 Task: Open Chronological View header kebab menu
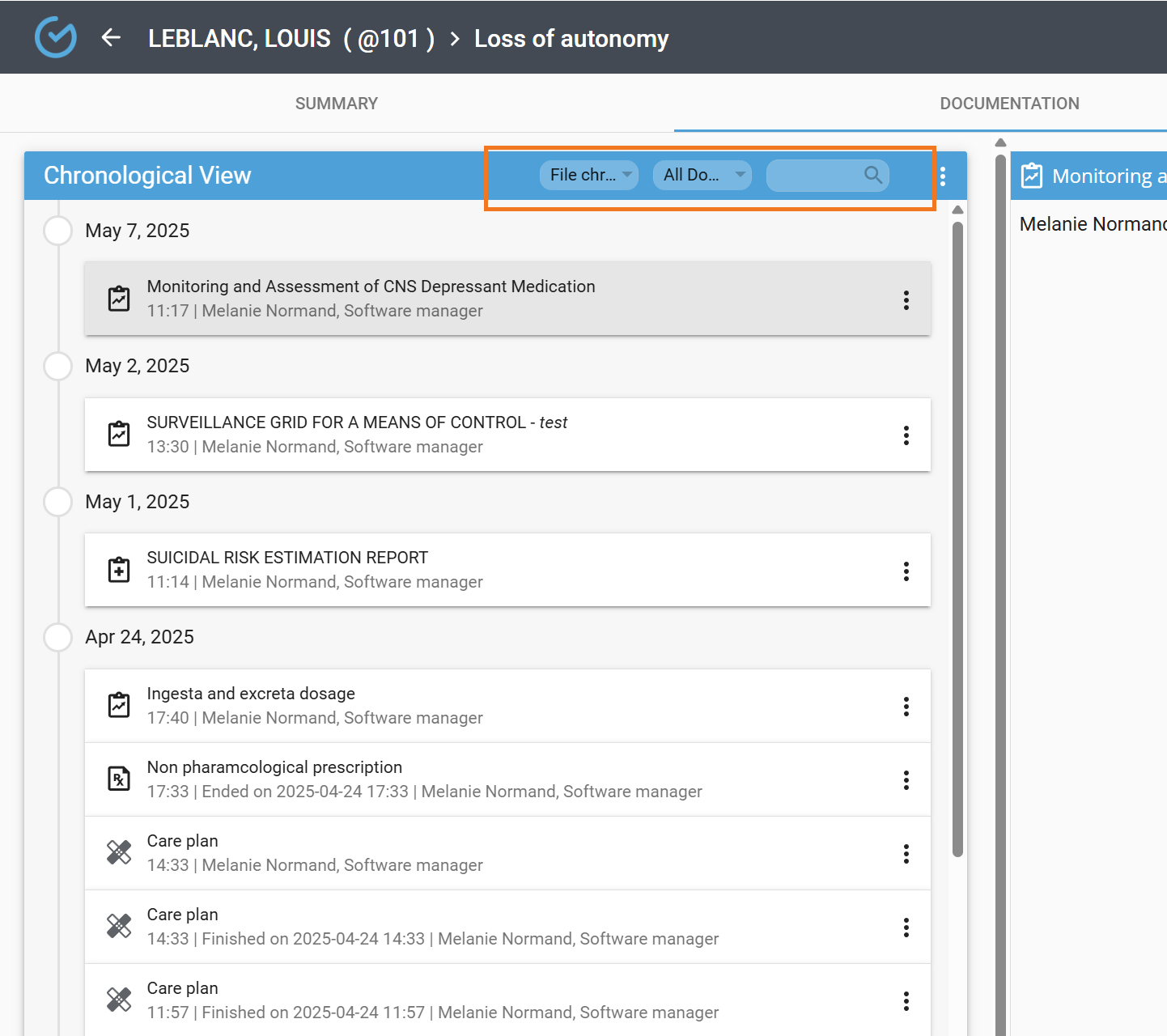coord(943,176)
